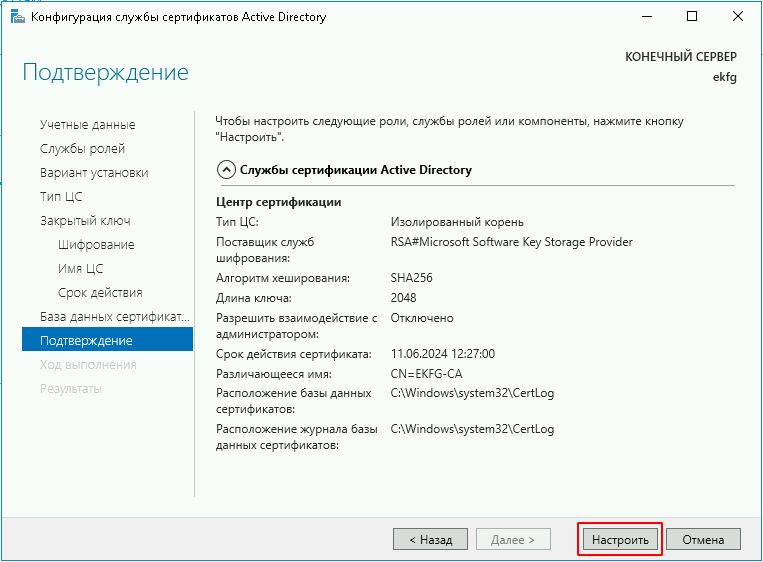Click the Поставщик служб шифрования label
The image size is (763, 562).
point(265,250)
